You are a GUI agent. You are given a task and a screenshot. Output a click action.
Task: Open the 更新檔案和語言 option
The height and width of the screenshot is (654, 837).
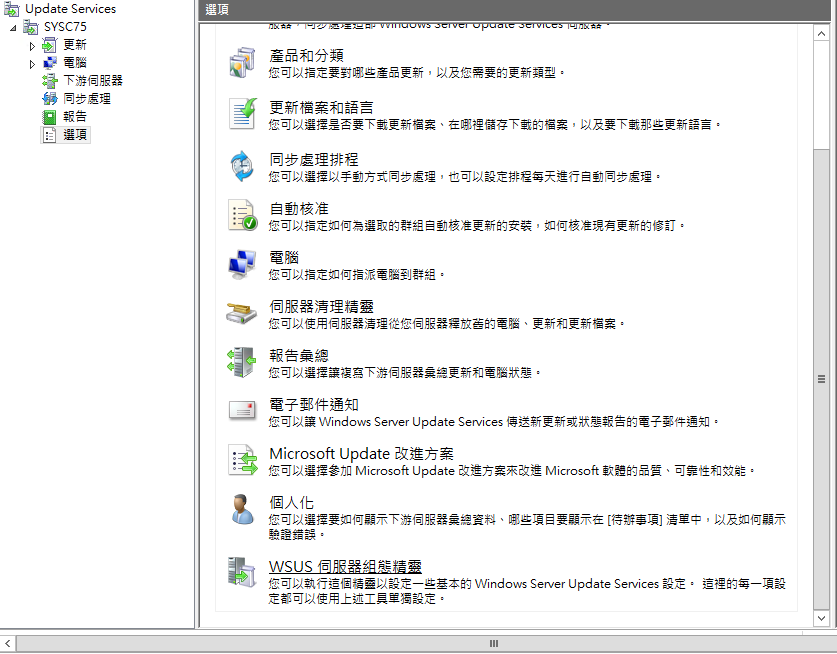(x=321, y=107)
